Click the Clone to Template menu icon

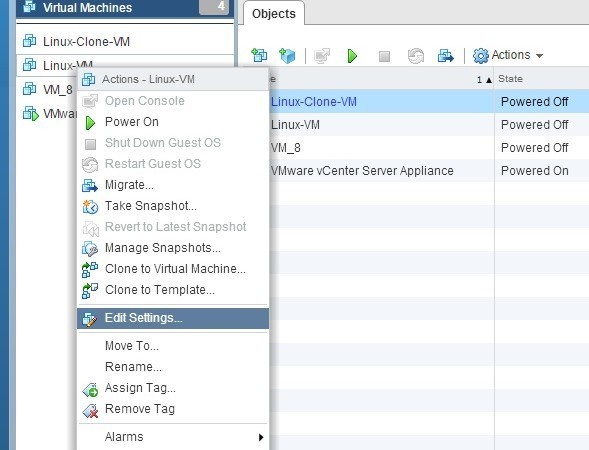[x=90, y=291]
